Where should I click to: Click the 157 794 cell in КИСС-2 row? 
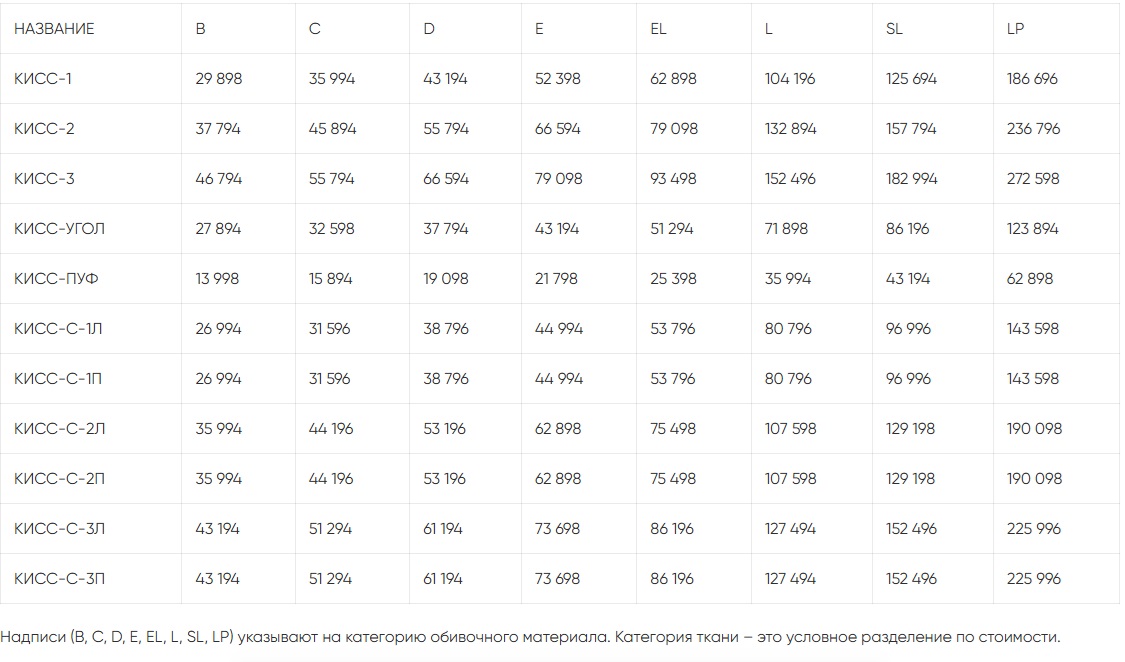pos(911,129)
